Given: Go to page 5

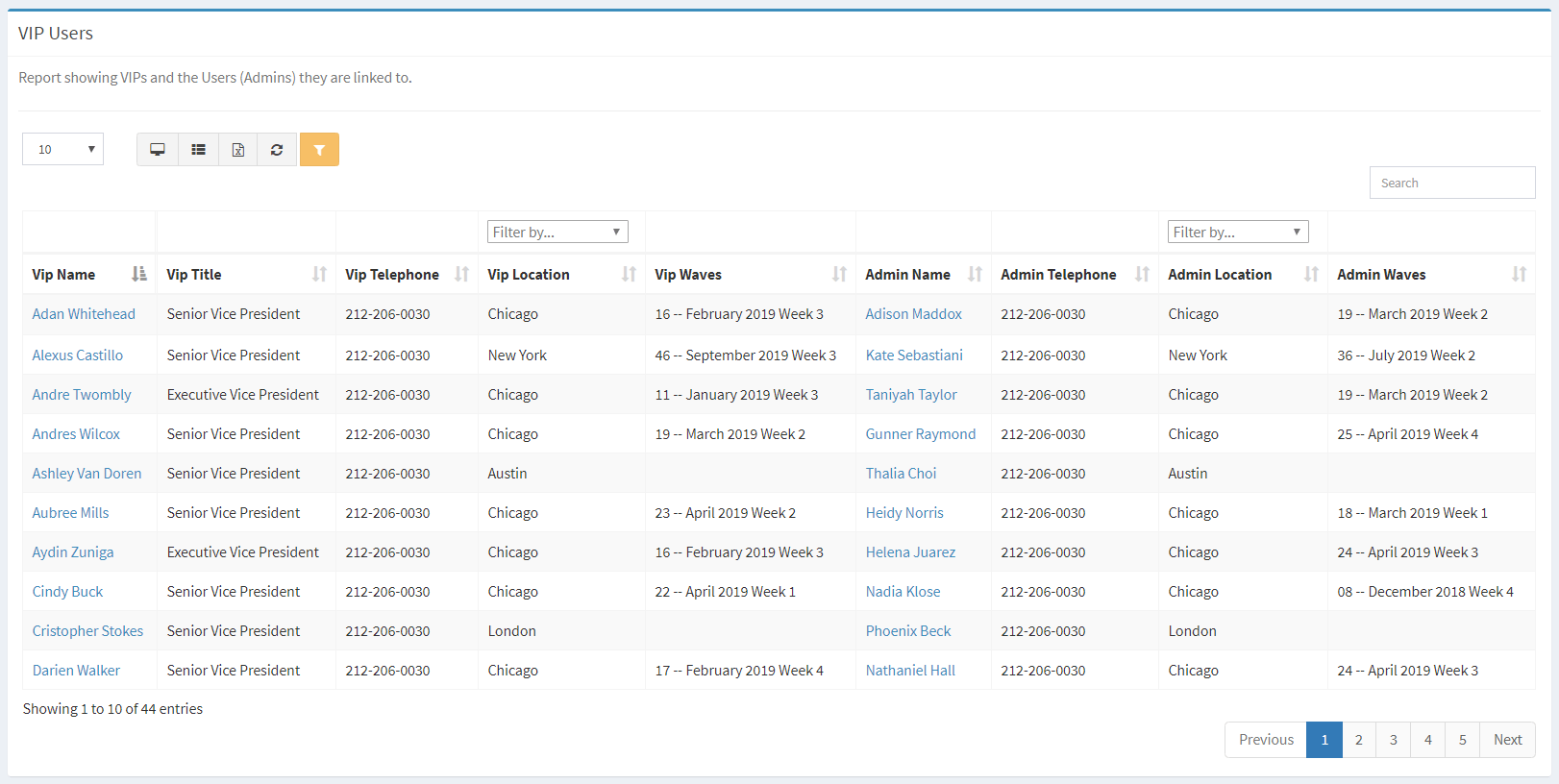Looking at the screenshot, I should [1463, 740].
